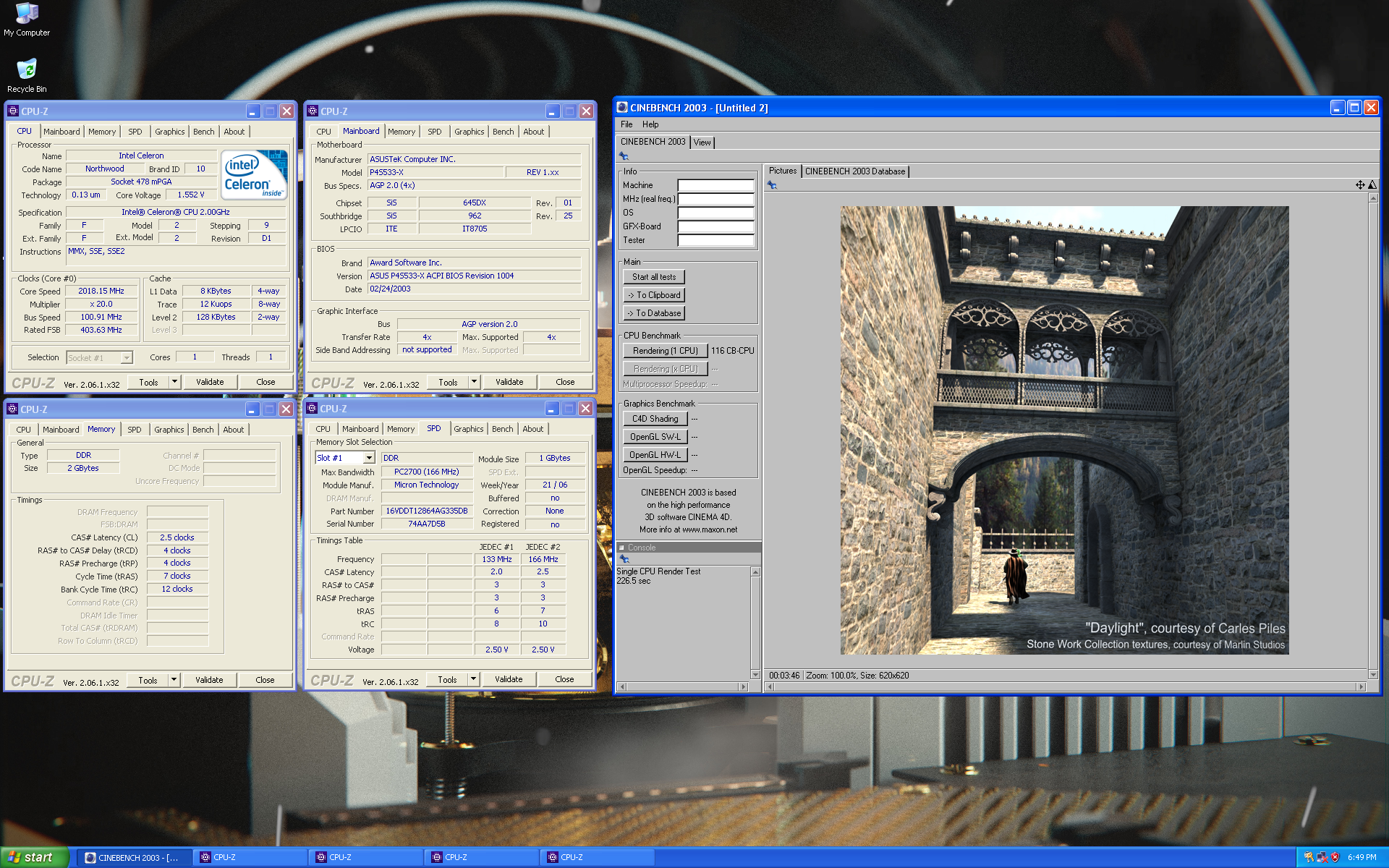Click the CINEBENCH 2003 title bar app icon

(622, 108)
